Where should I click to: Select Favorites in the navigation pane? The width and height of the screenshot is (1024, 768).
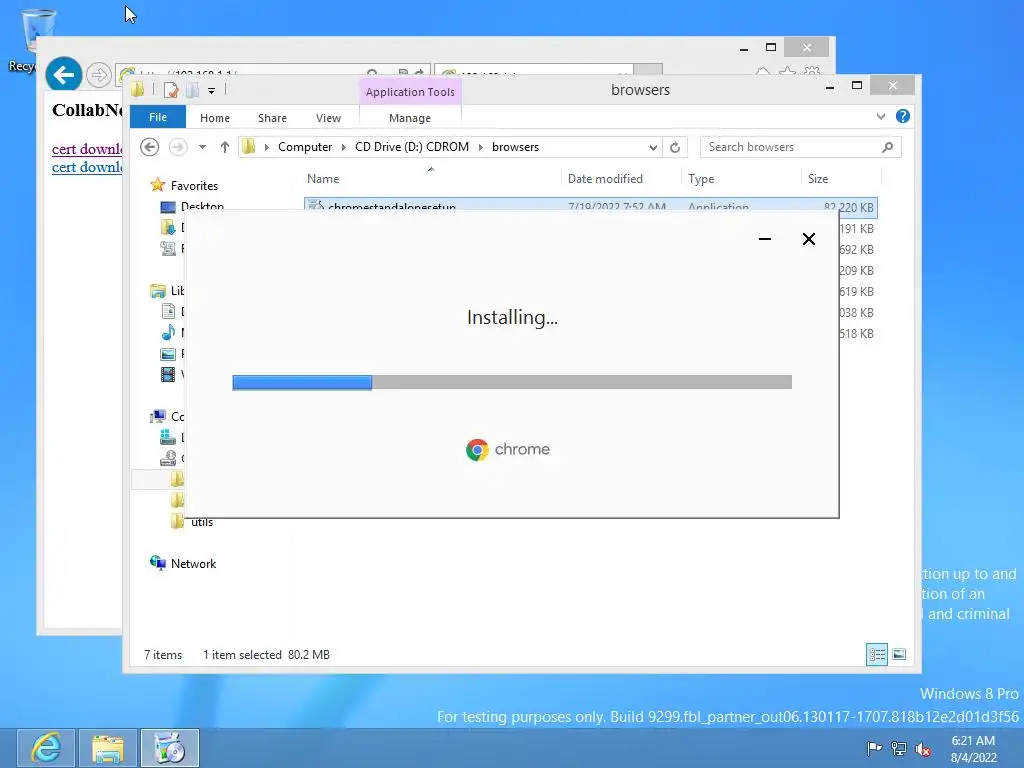(x=194, y=185)
